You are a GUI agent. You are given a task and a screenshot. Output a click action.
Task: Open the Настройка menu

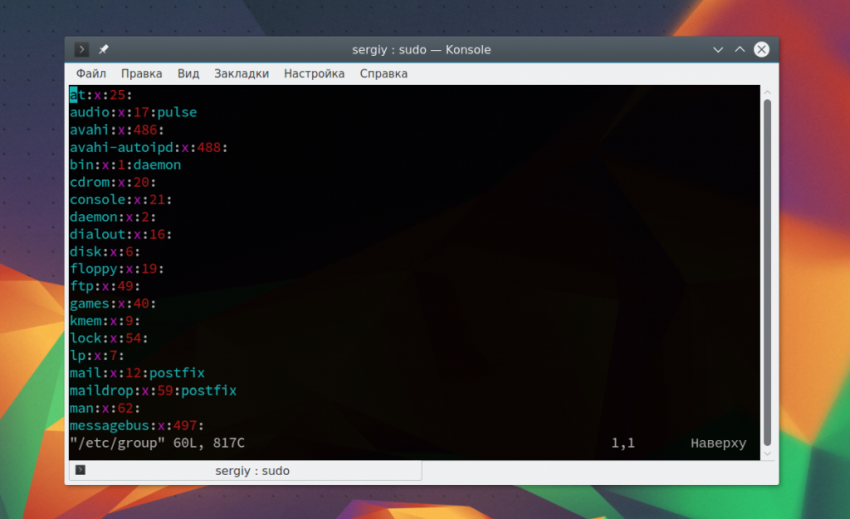[314, 74]
